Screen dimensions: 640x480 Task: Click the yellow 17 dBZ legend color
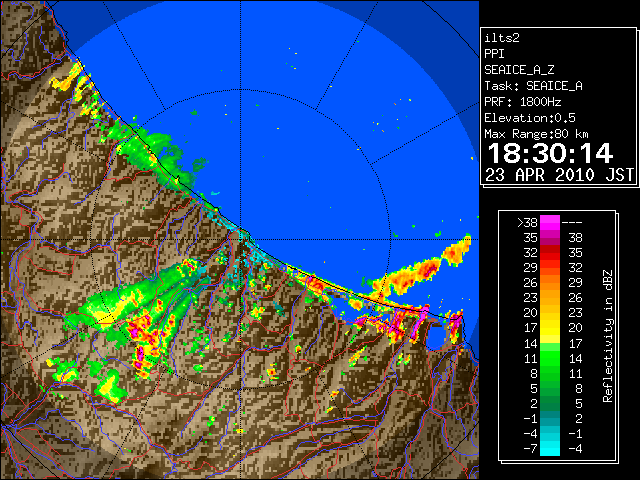pyautogui.click(x=550, y=328)
